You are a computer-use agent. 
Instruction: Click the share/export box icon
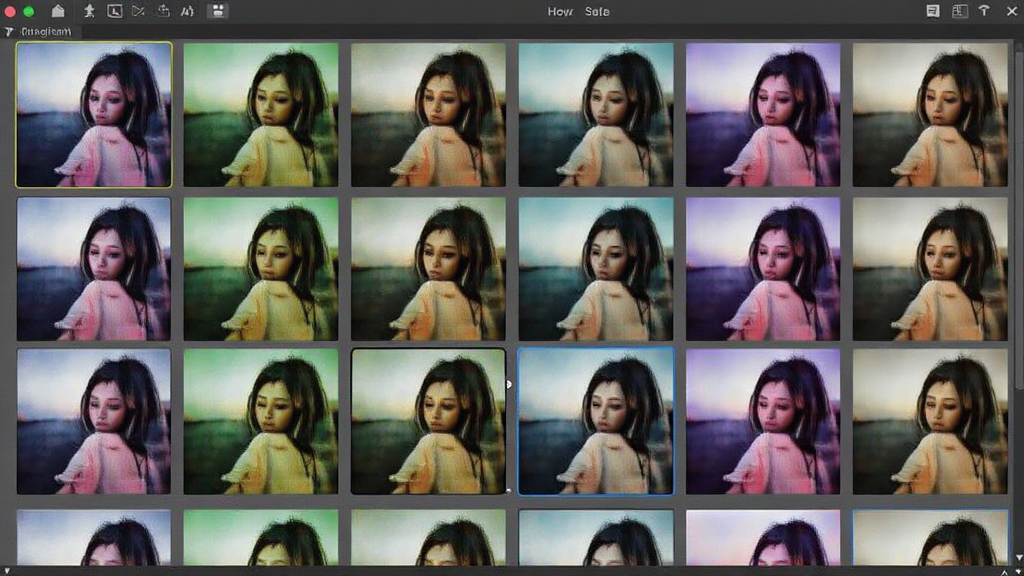pos(163,11)
